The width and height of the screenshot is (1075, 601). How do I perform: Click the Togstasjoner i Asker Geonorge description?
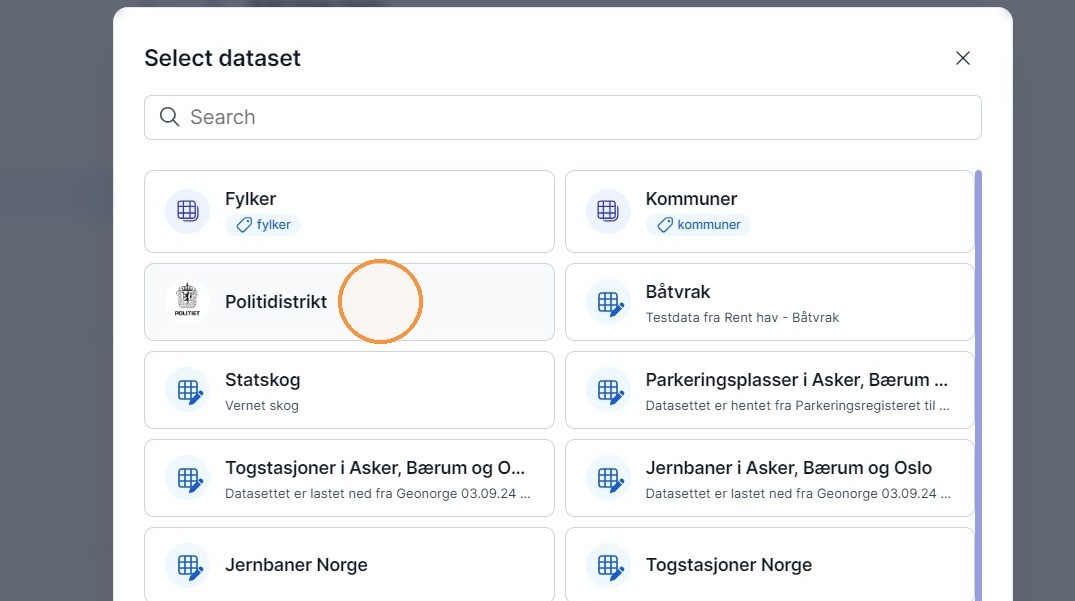click(377, 493)
